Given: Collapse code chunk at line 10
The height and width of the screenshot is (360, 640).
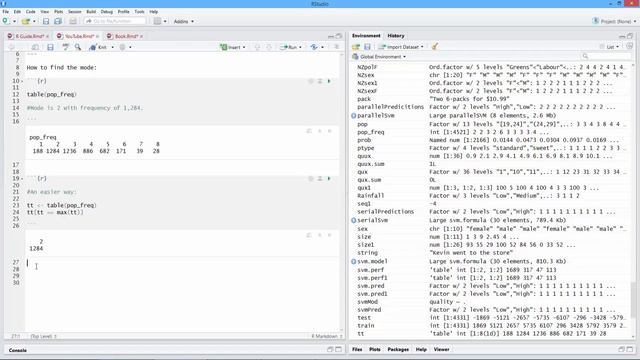Looking at the screenshot, I should pyautogui.click(x=22, y=81).
